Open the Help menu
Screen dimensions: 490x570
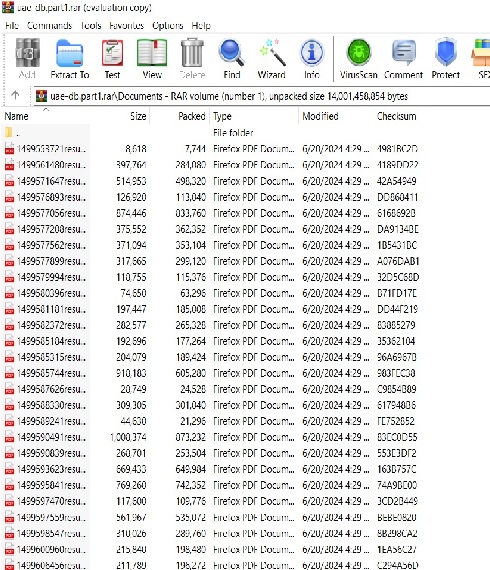tap(201, 25)
